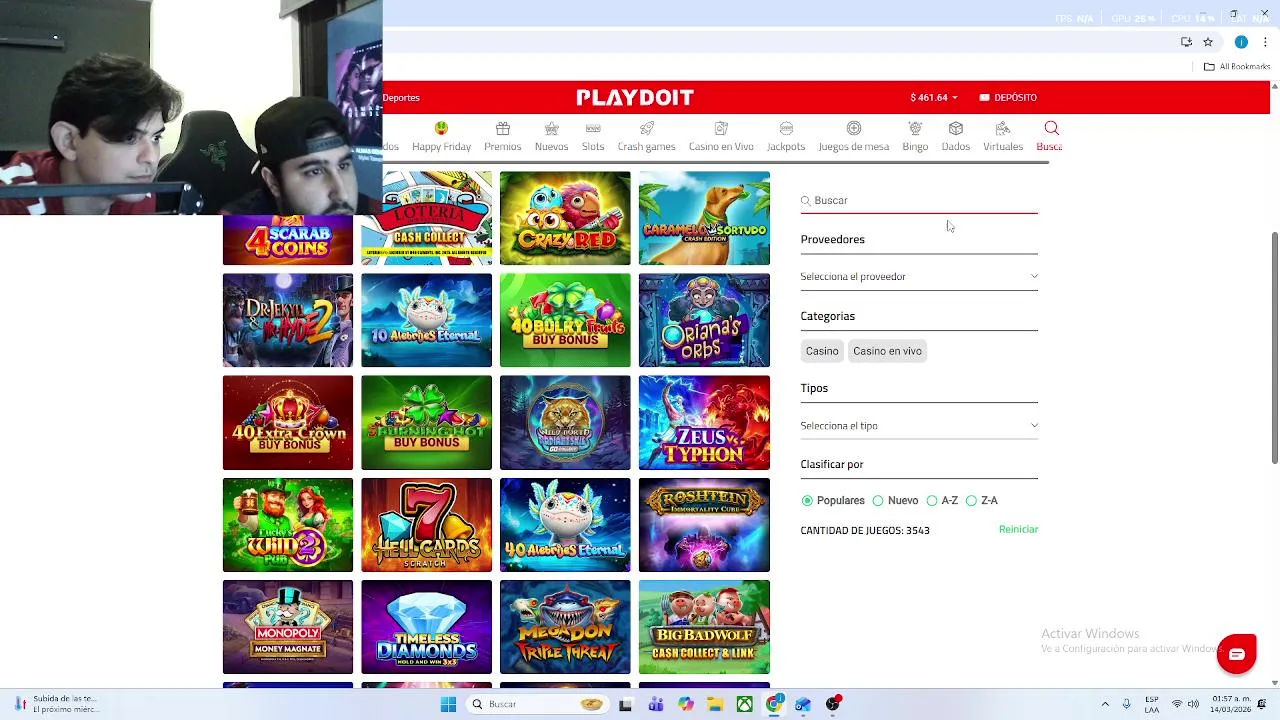
Task: Open the Lucky's Wild Pub 2 game
Action: [288, 525]
